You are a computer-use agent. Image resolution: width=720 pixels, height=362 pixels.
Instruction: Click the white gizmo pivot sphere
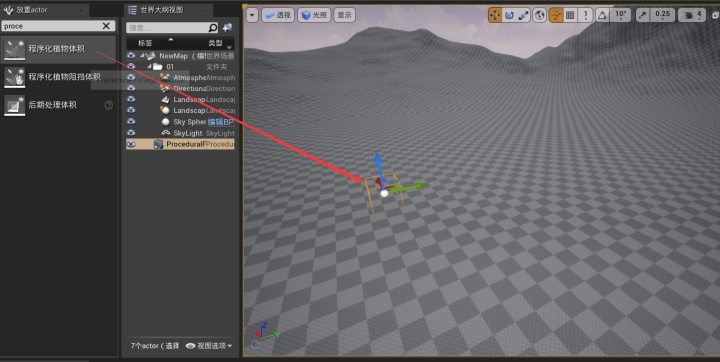384,193
